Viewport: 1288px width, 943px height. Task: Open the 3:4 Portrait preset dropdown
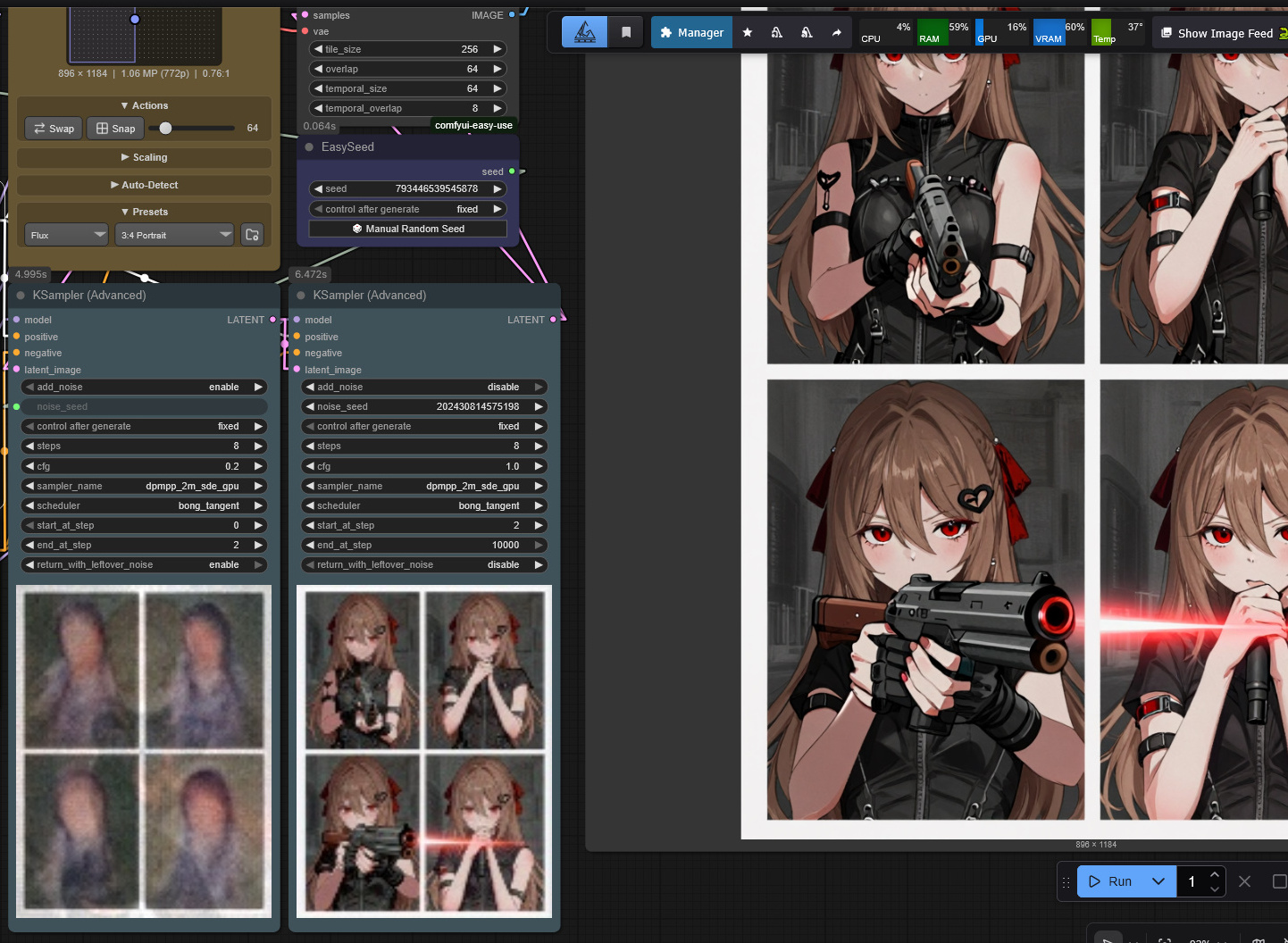click(175, 235)
